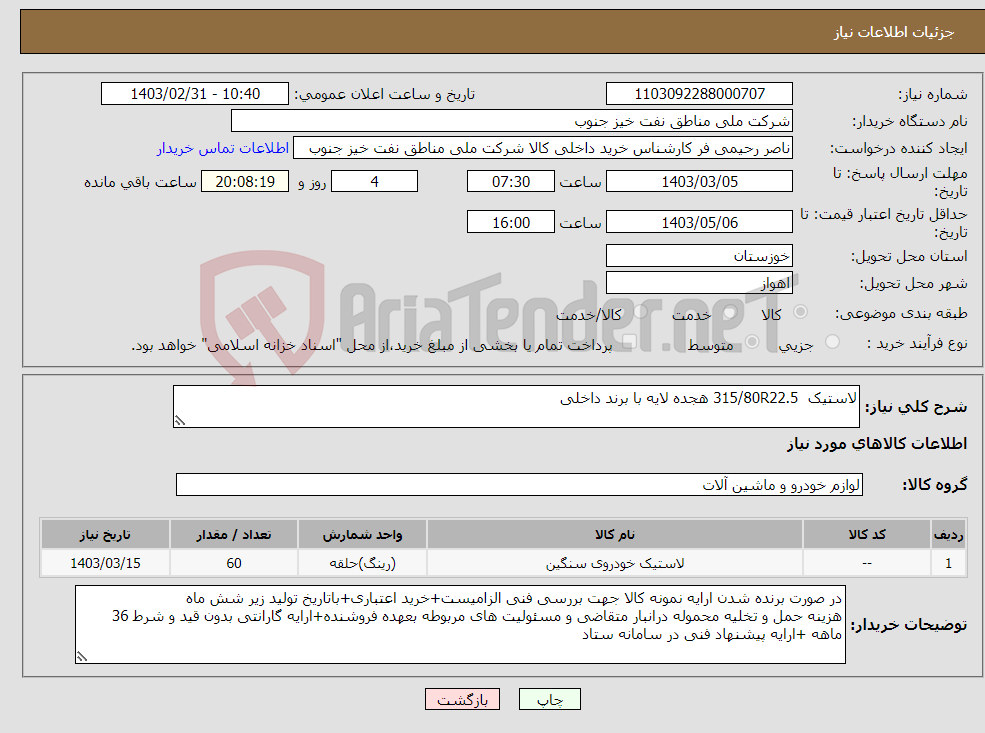Click the کد کالا column header
The height and width of the screenshot is (733, 985).
(867, 535)
